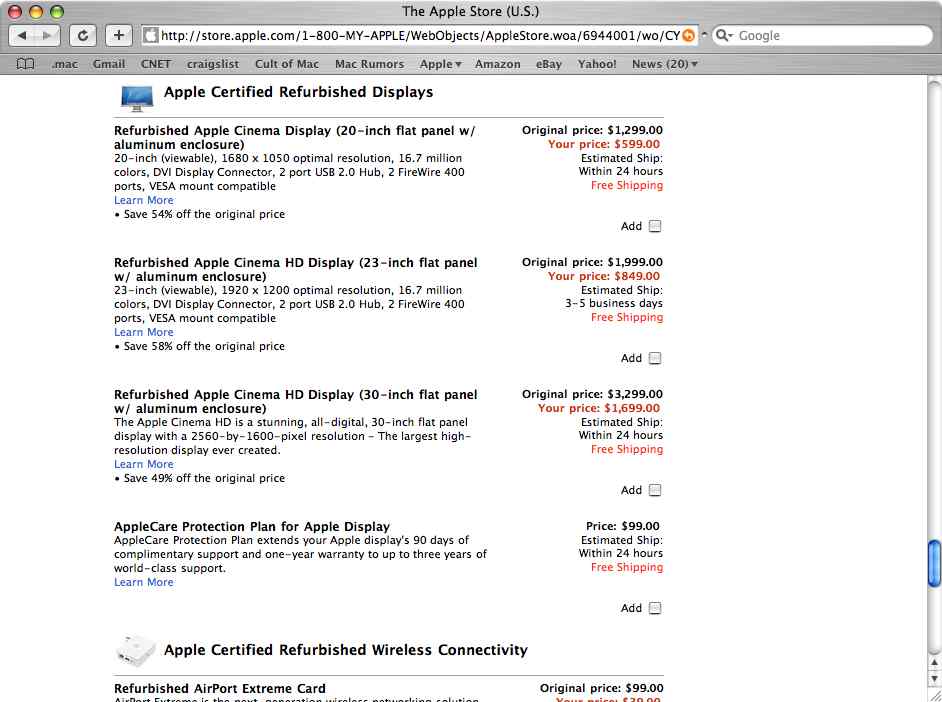Click the 'Your price: $1,699.00' text
This screenshot has width=942, height=702.
[x=598, y=408]
